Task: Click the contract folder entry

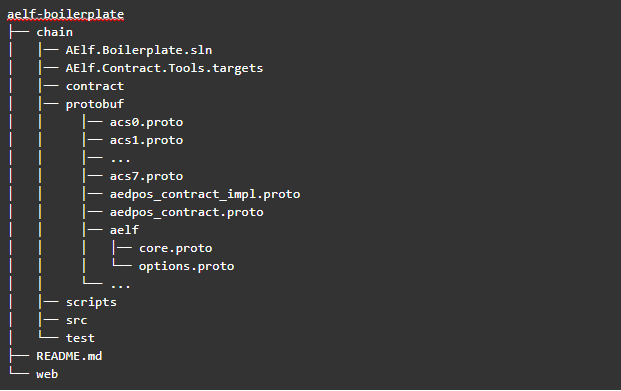Action: point(95,86)
